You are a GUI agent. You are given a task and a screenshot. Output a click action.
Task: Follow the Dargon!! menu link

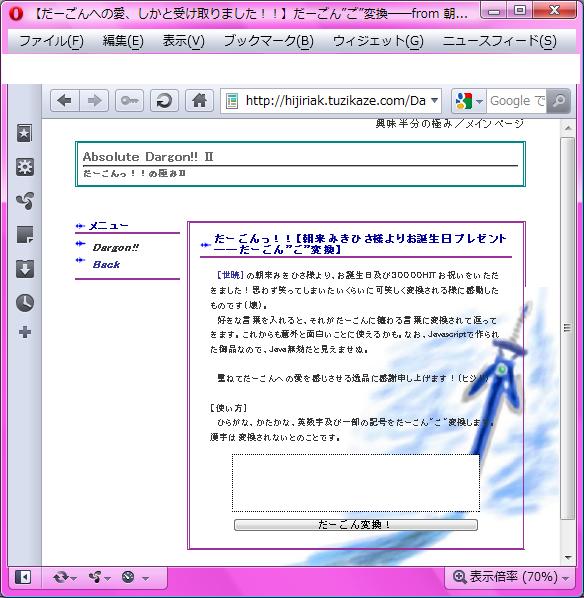[x=116, y=248]
